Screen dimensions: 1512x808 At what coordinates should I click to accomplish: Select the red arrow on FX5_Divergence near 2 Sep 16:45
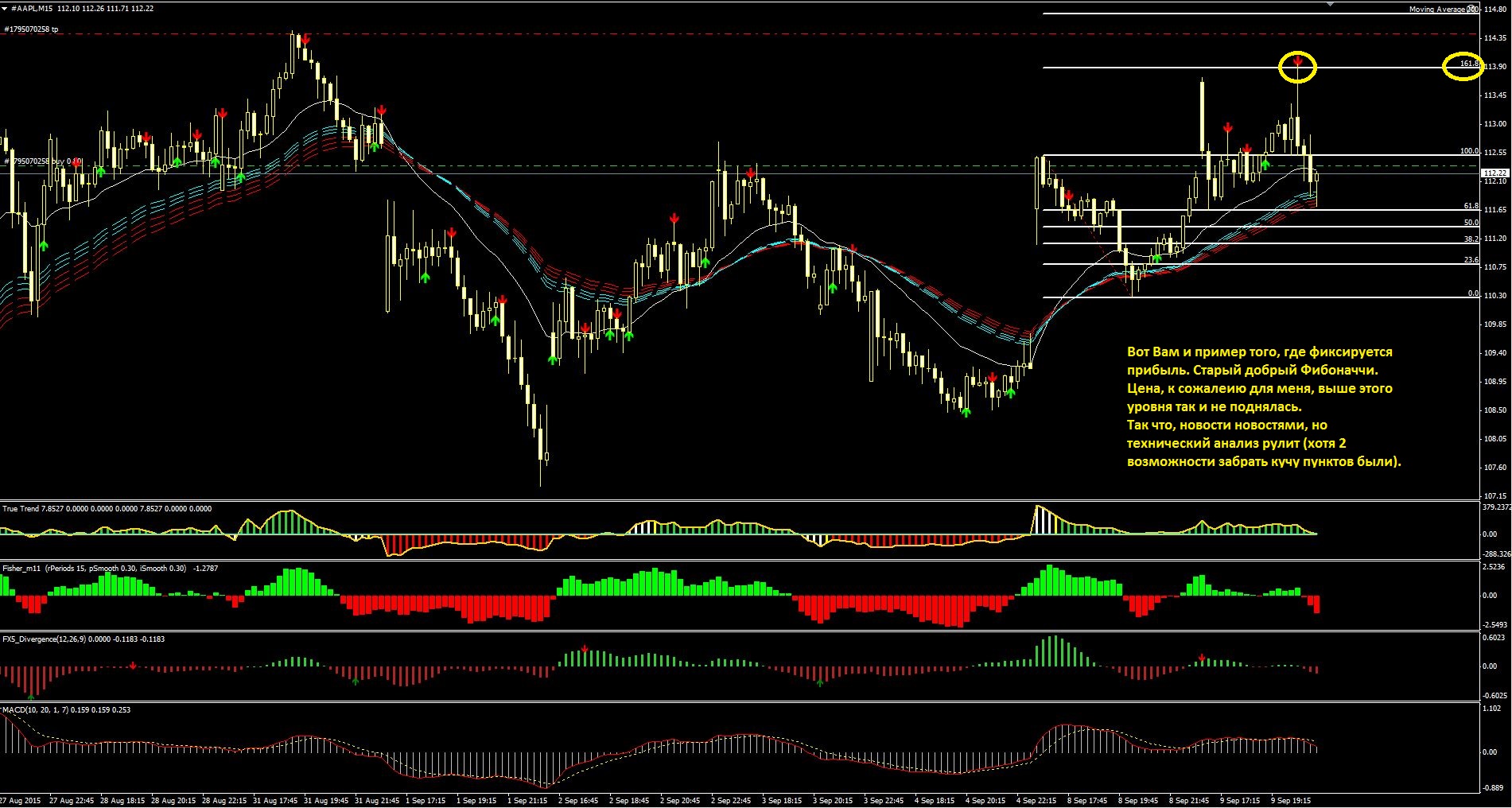[x=585, y=650]
